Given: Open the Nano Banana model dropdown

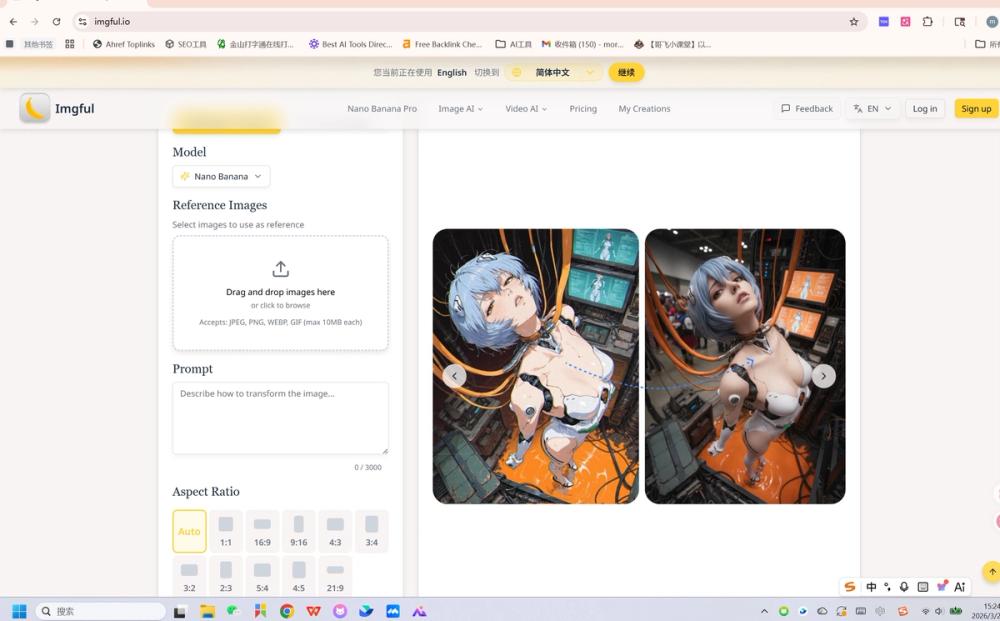Looking at the screenshot, I should tap(221, 176).
